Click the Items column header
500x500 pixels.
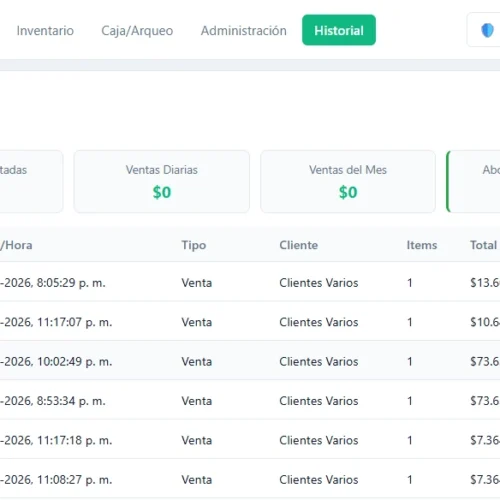422,245
